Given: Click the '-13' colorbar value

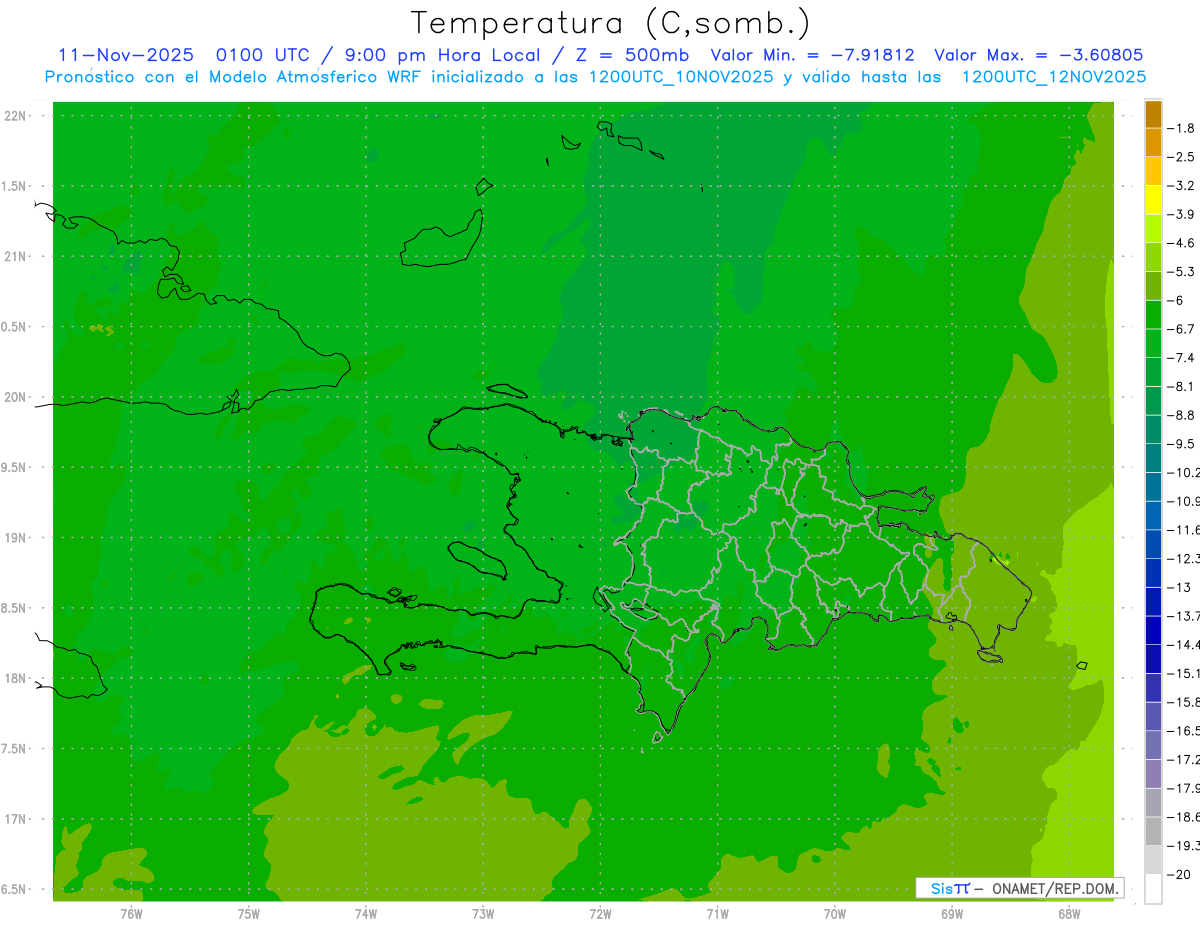Looking at the screenshot, I should (x=1180, y=587).
